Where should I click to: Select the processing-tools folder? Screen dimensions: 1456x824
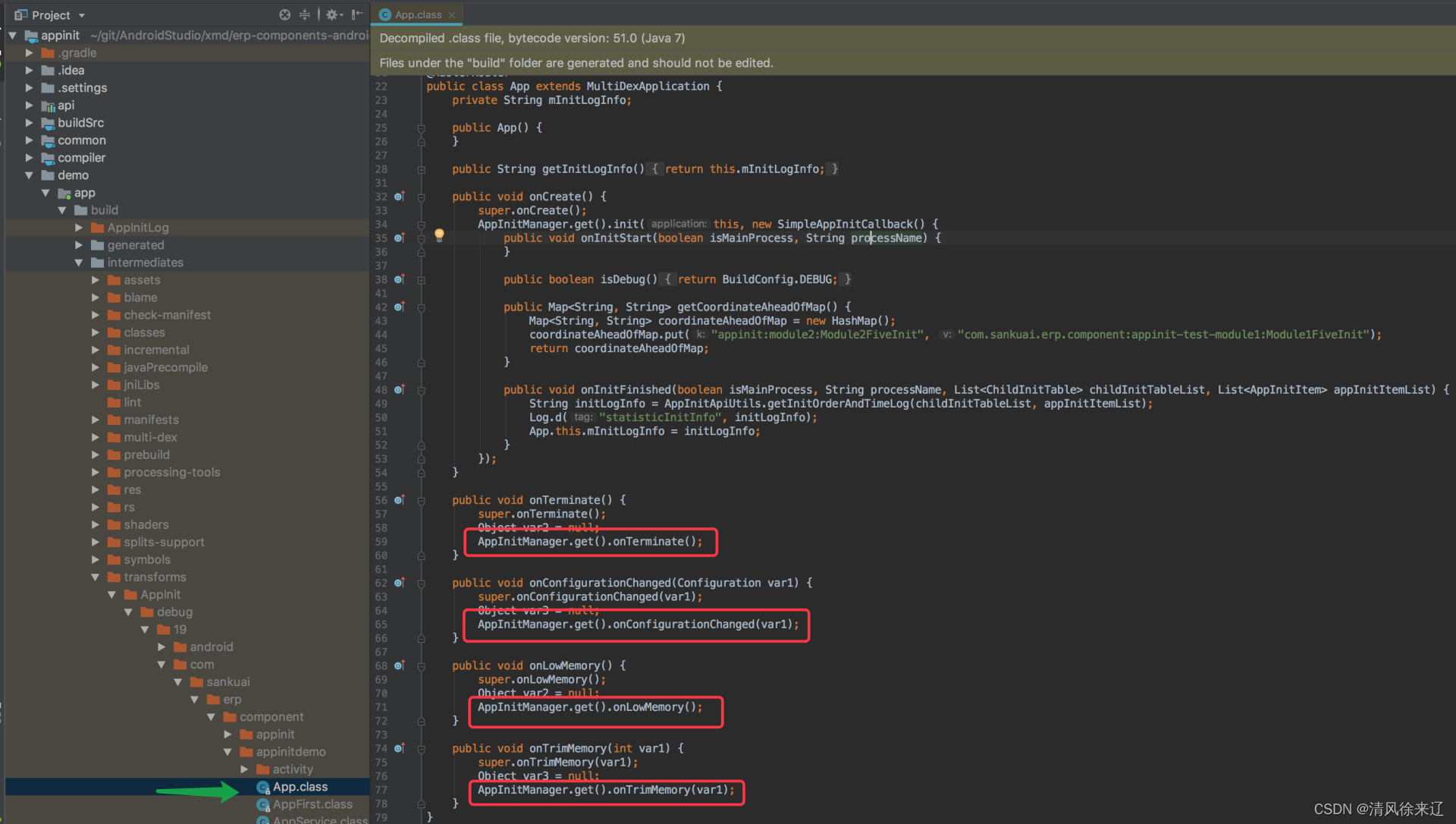(x=172, y=472)
